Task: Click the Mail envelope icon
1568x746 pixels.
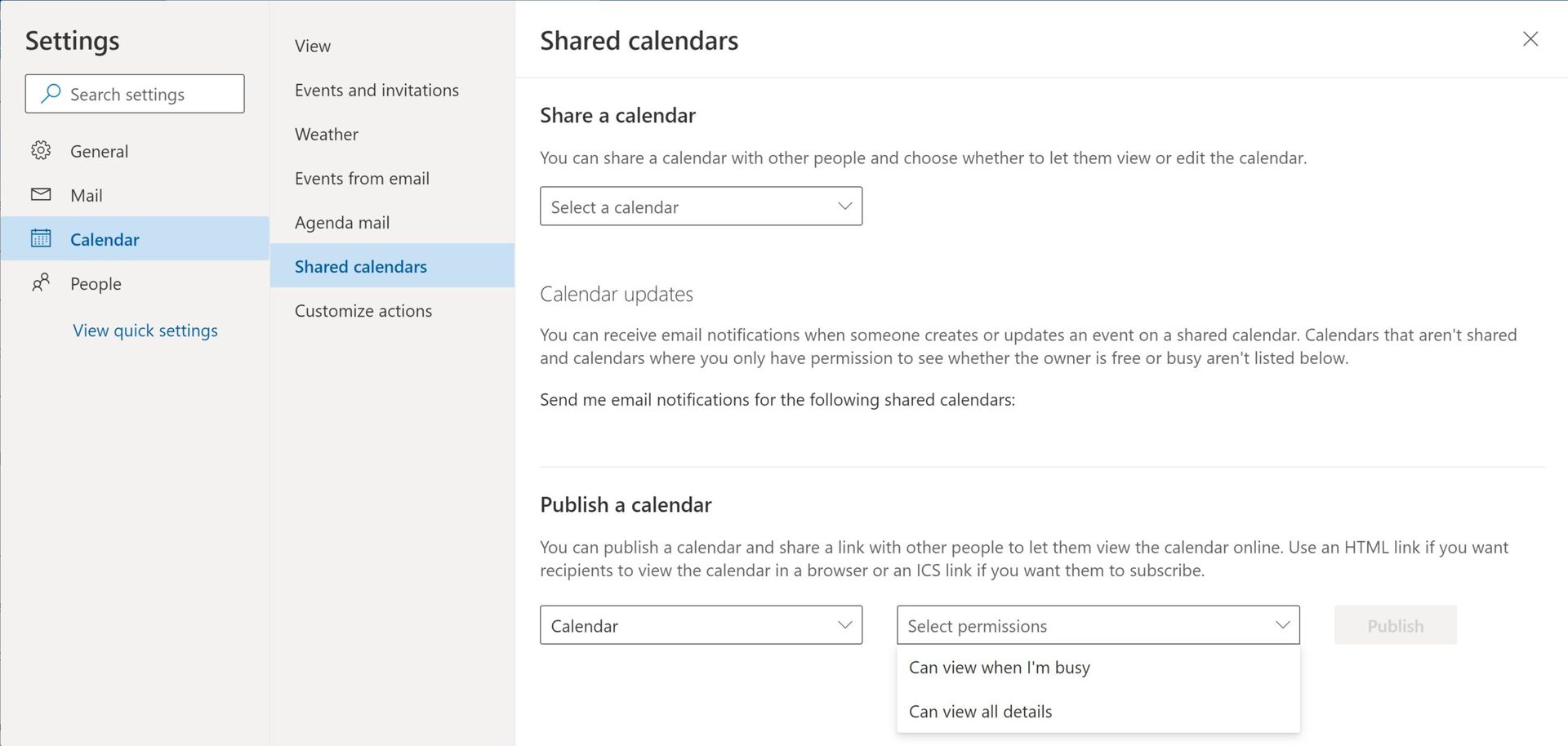Action: [x=41, y=195]
